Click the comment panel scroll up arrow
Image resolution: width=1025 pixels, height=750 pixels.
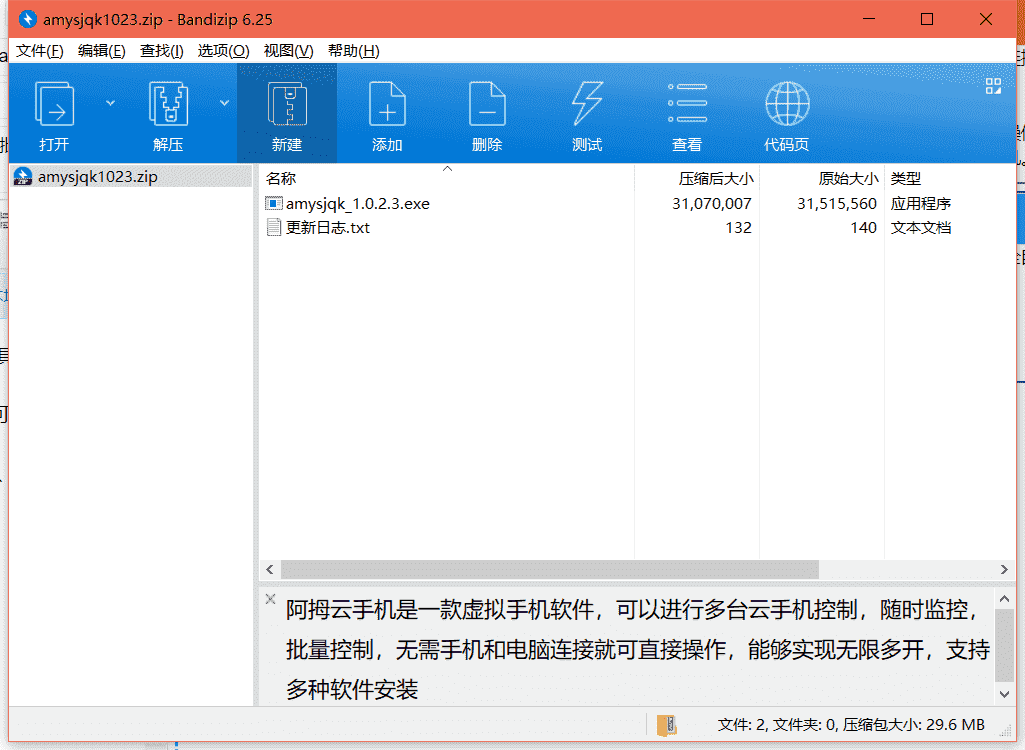[x=1005, y=598]
